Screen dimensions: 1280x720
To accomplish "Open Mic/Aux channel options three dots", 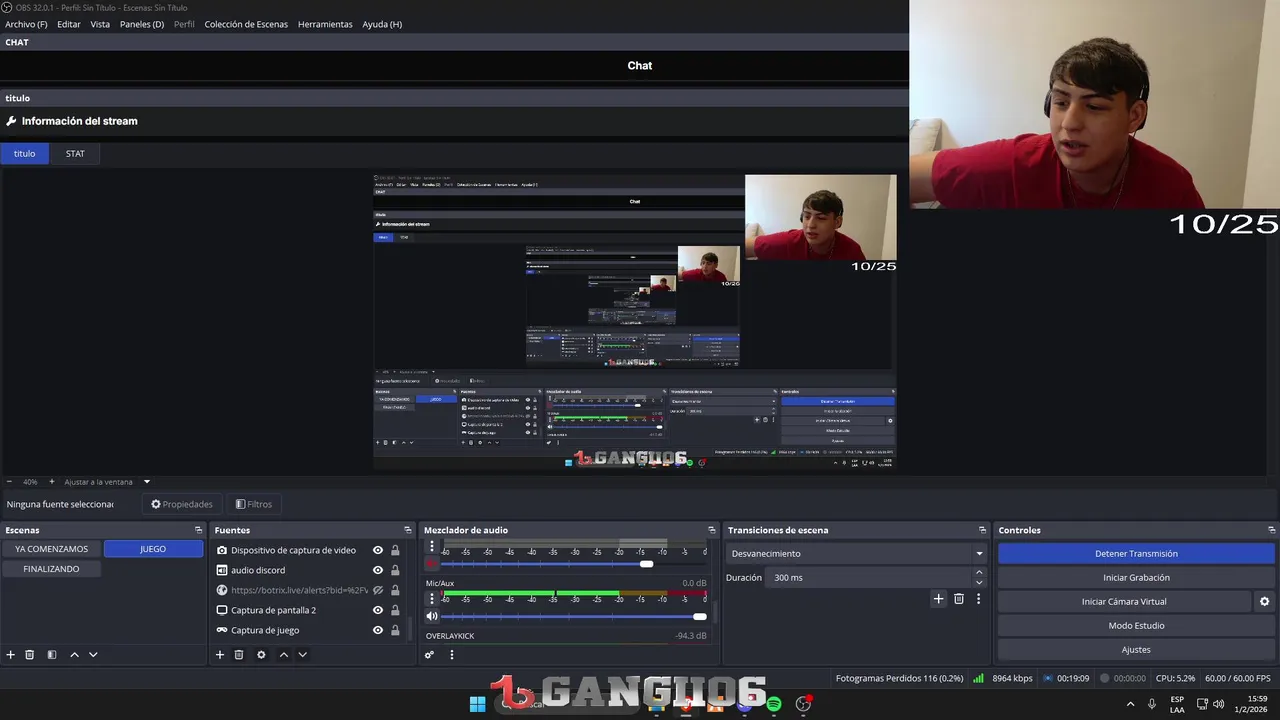I will coord(432,598).
